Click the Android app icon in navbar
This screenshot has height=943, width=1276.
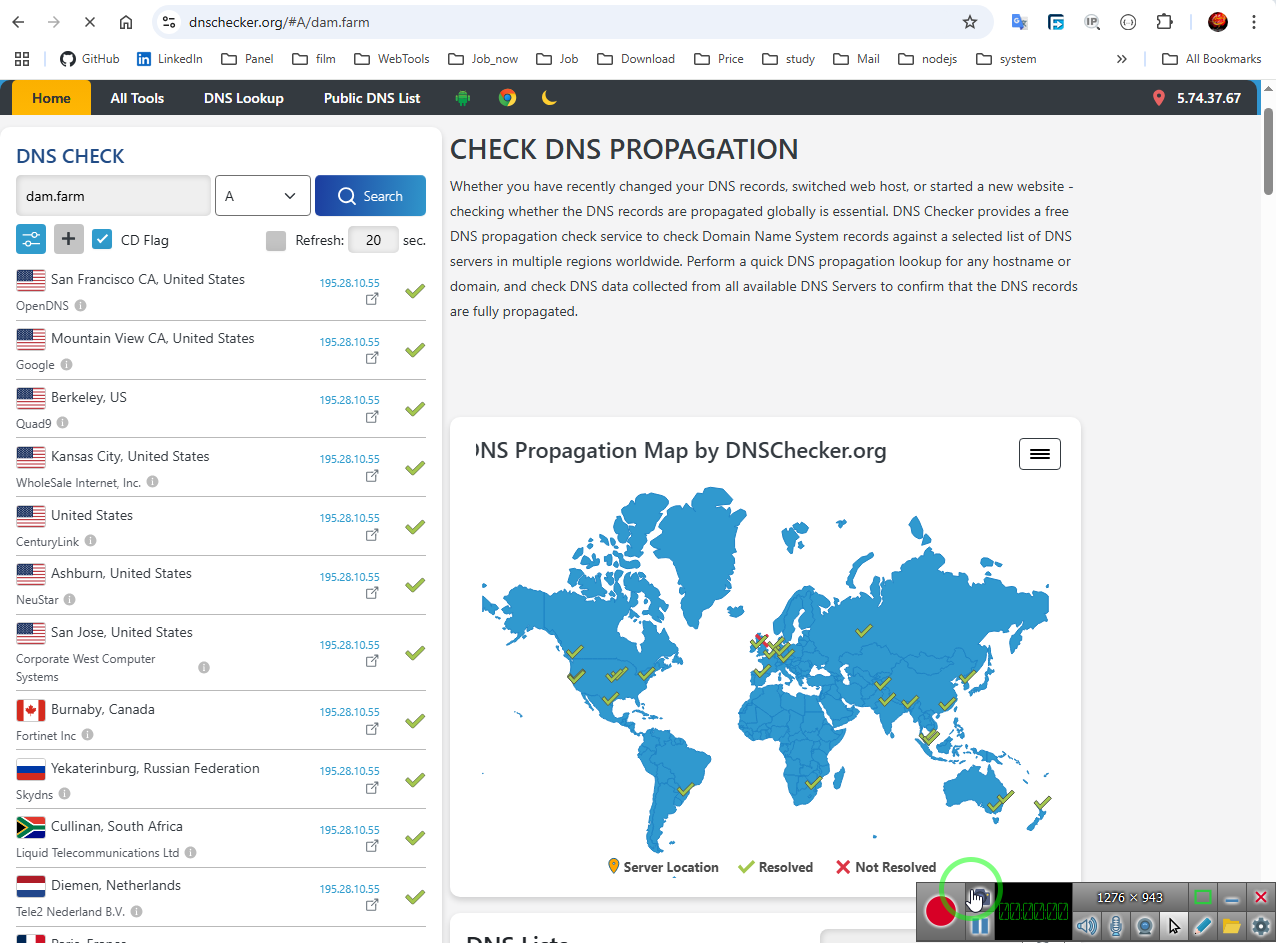[x=462, y=98]
